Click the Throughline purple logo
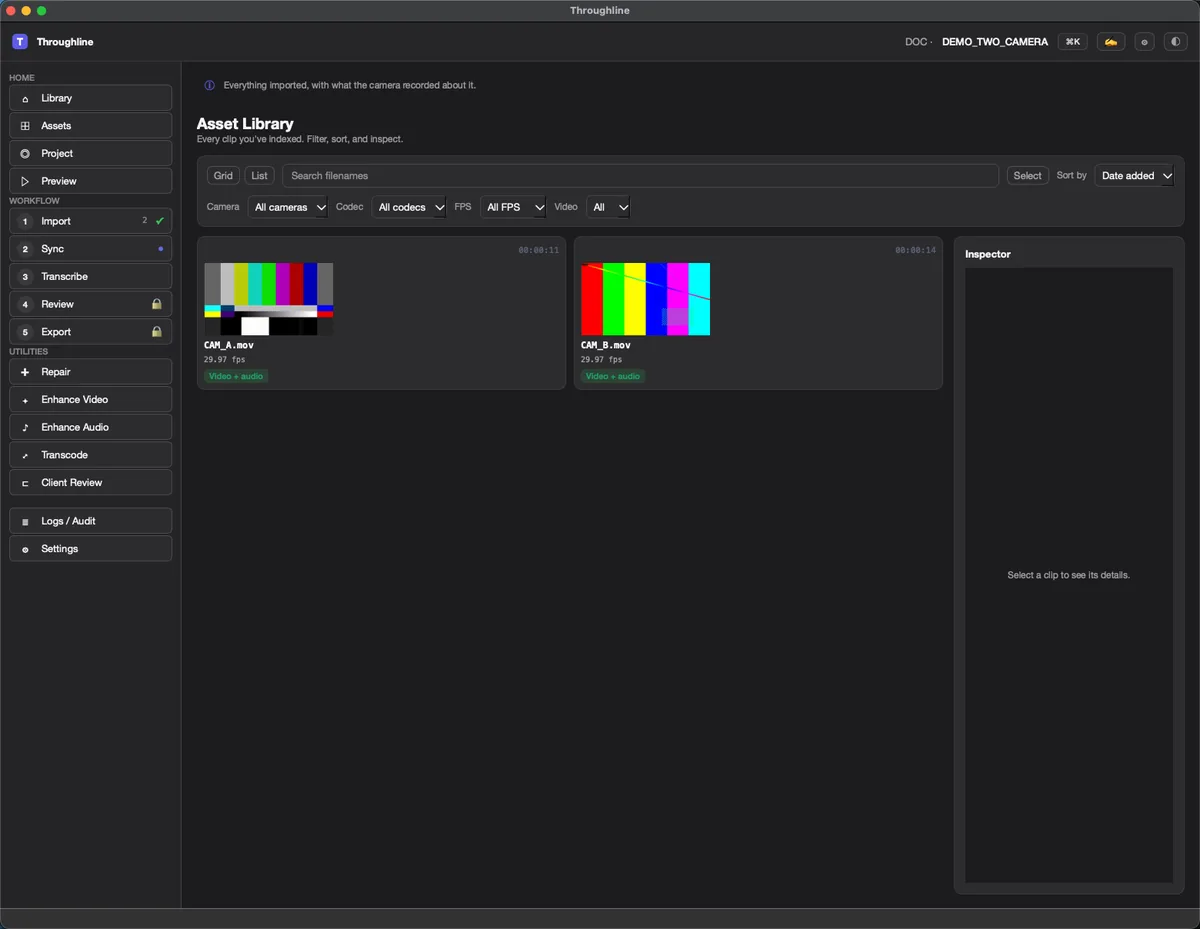 (x=20, y=42)
